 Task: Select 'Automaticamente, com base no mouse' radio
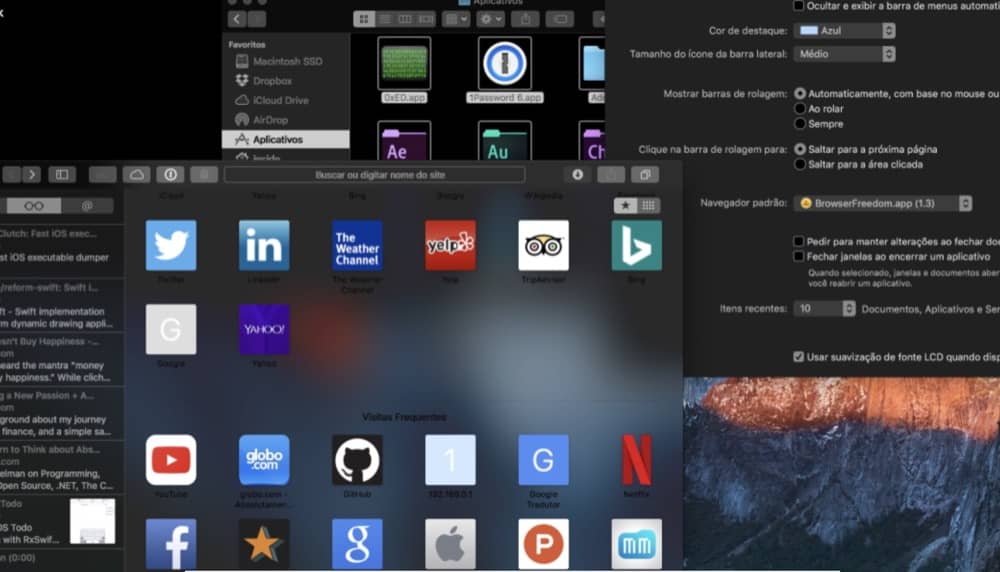pos(800,94)
